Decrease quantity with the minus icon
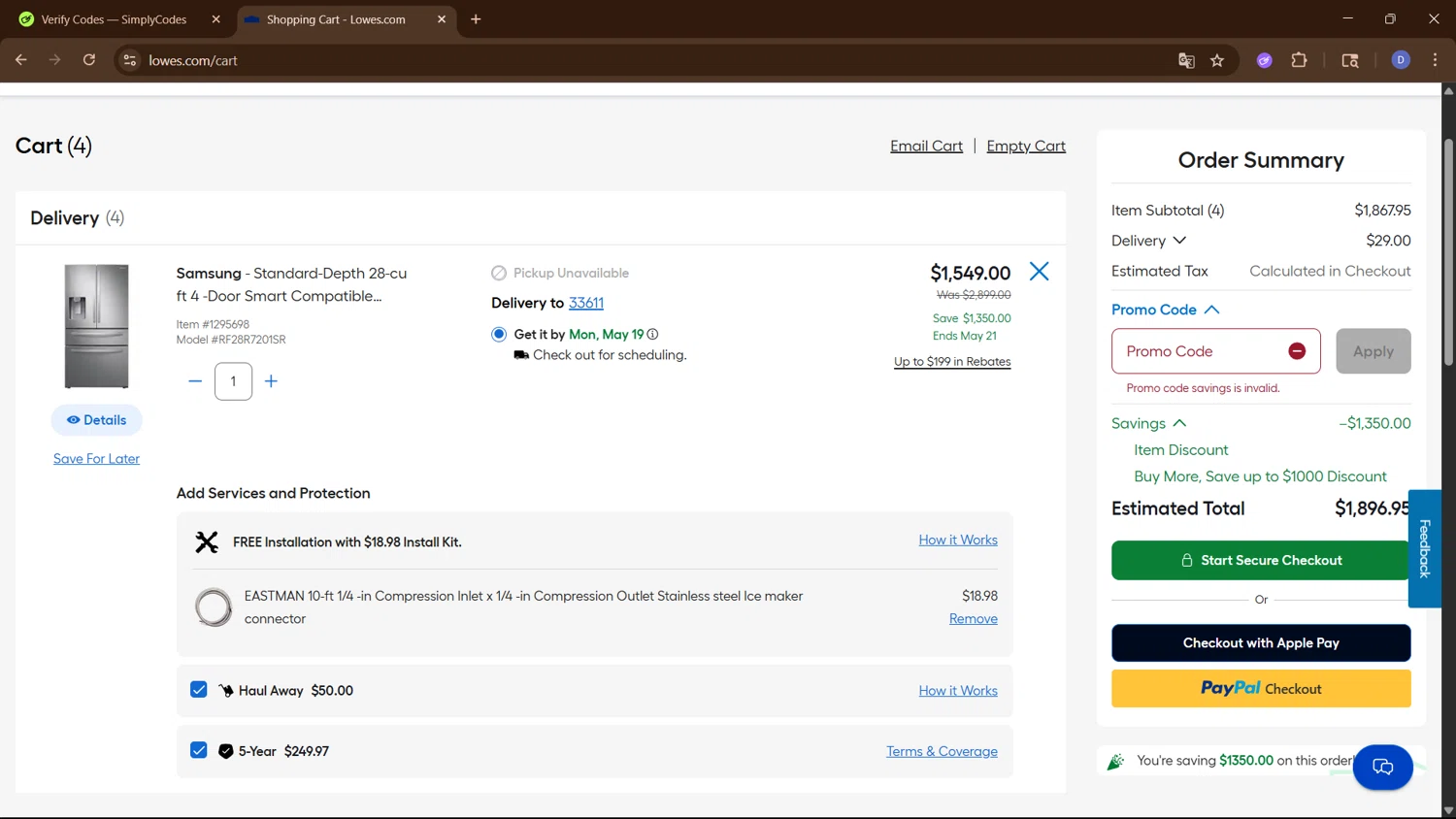The image size is (1456, 819). click(195, 381)
